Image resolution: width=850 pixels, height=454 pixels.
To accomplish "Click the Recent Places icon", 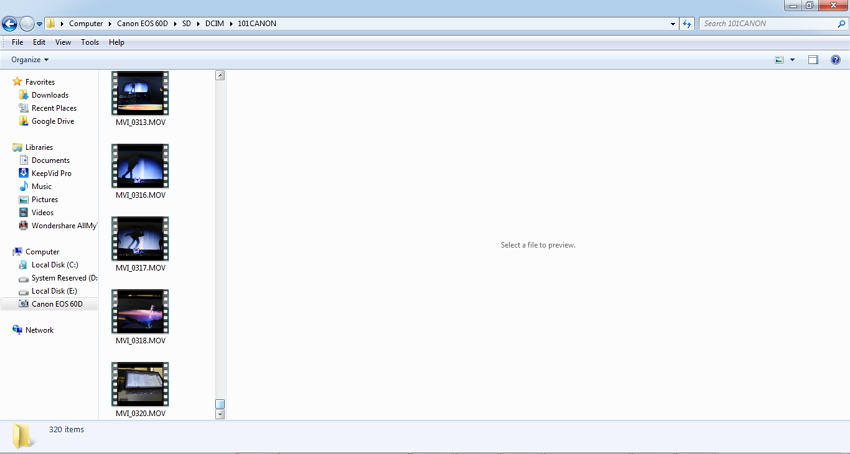I will 23,108.
